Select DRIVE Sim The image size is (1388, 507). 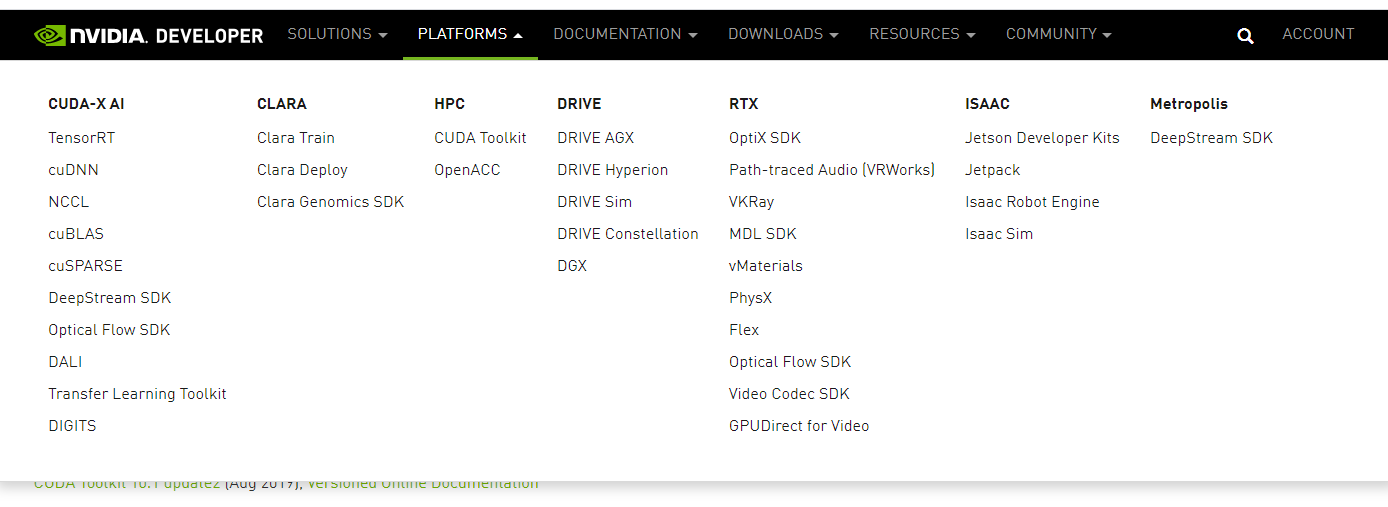(x=594, y=202)
